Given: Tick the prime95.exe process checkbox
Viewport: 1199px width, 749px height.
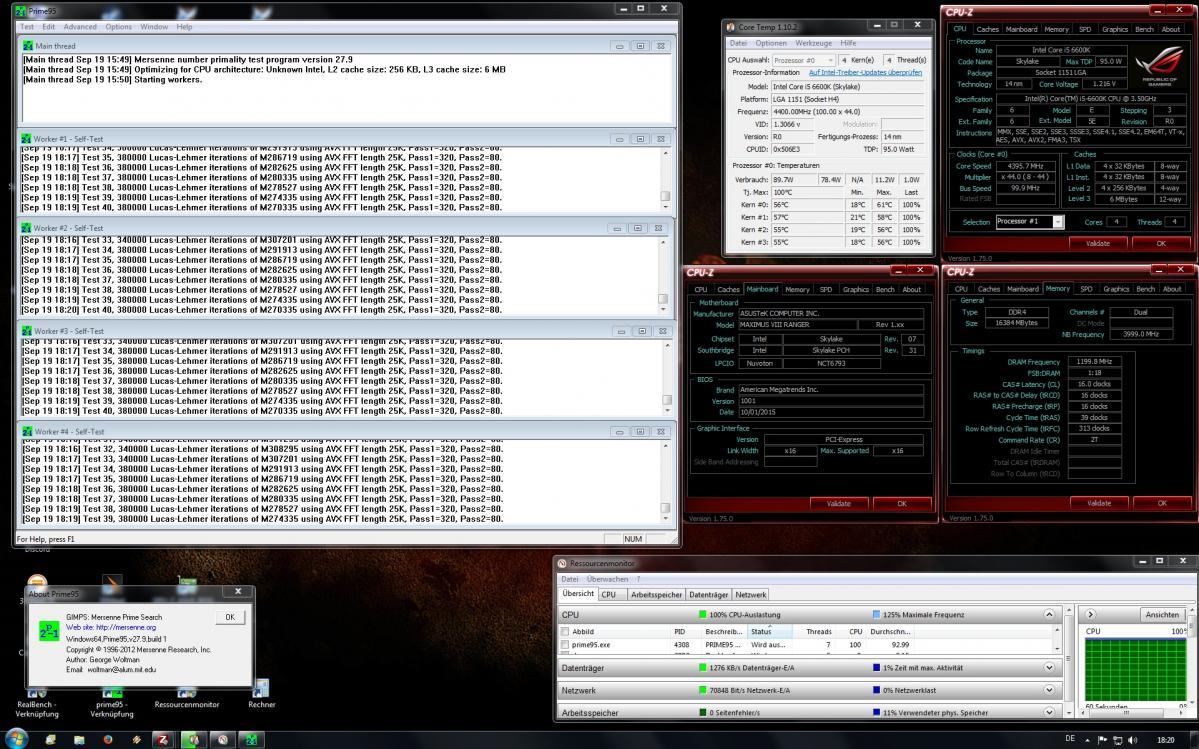Looking at the screenshot, I should click(565, 645).
